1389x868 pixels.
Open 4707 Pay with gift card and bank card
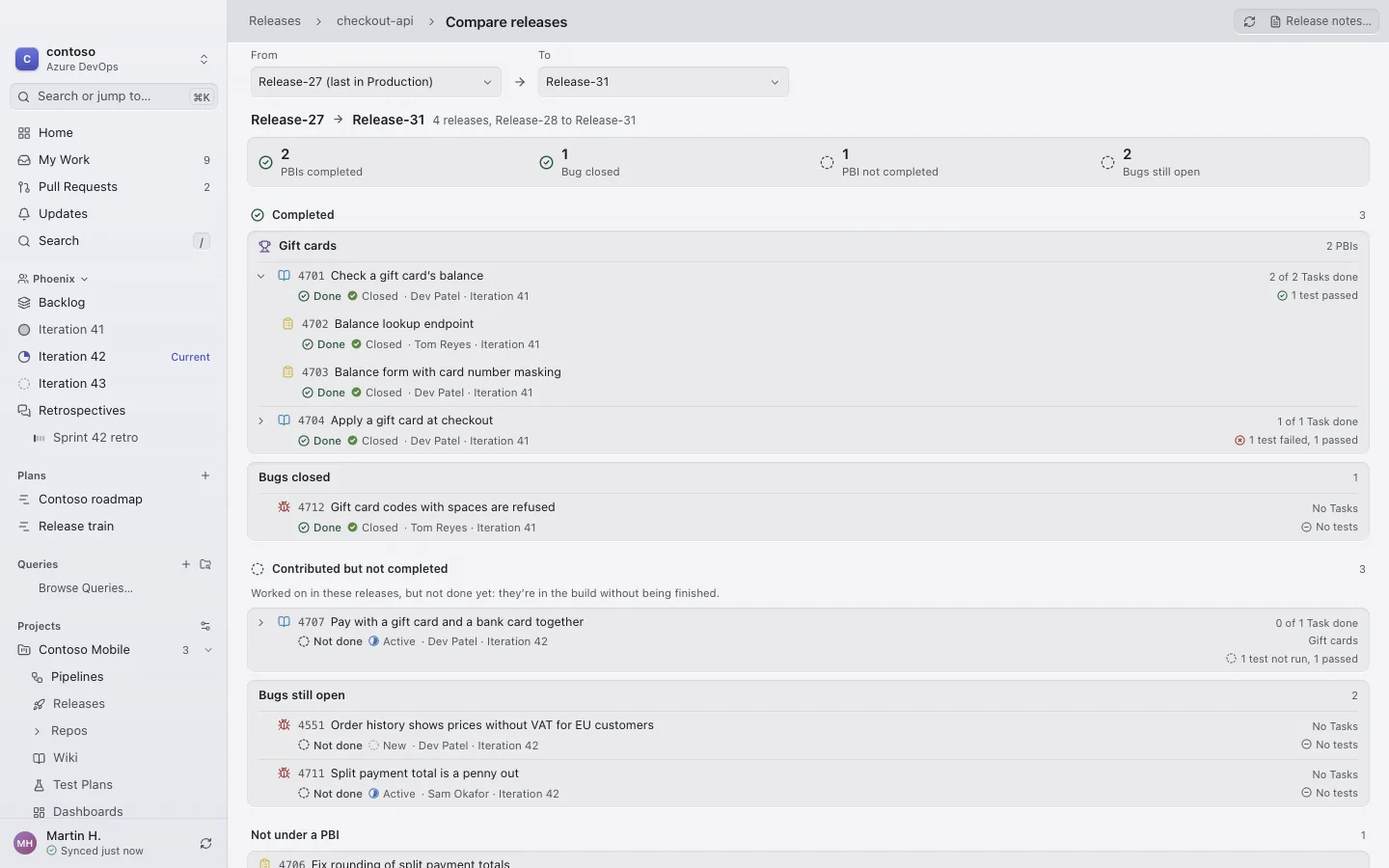point(456,622)
